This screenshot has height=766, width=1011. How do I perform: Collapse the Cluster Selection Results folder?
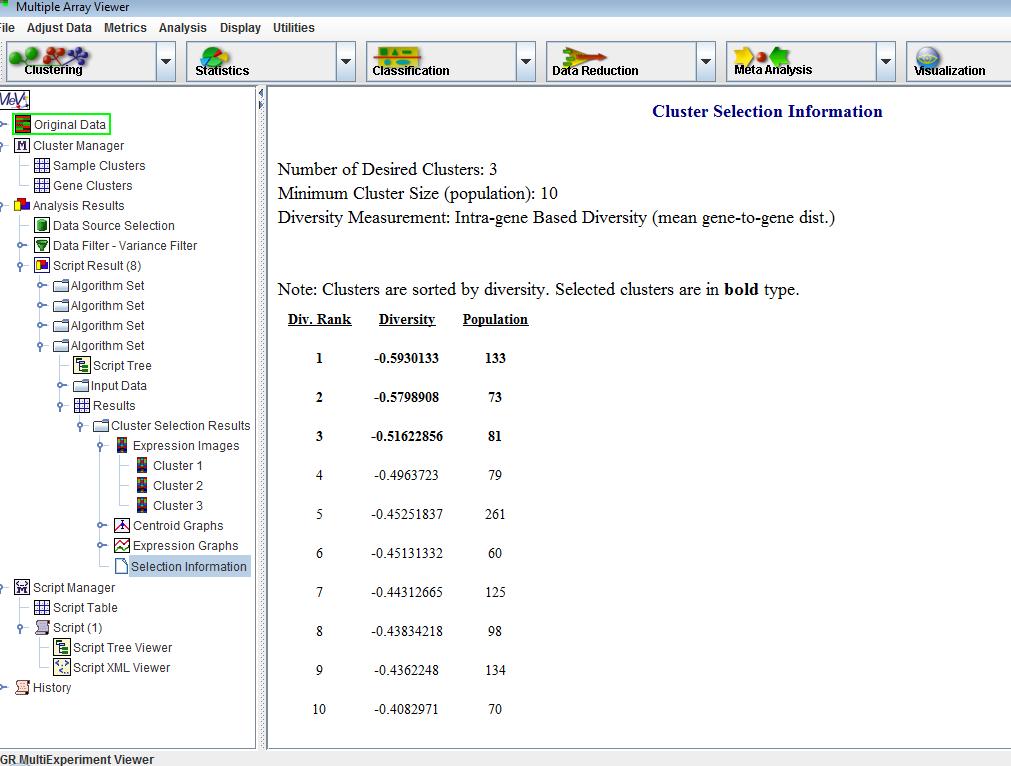[81, 426]
